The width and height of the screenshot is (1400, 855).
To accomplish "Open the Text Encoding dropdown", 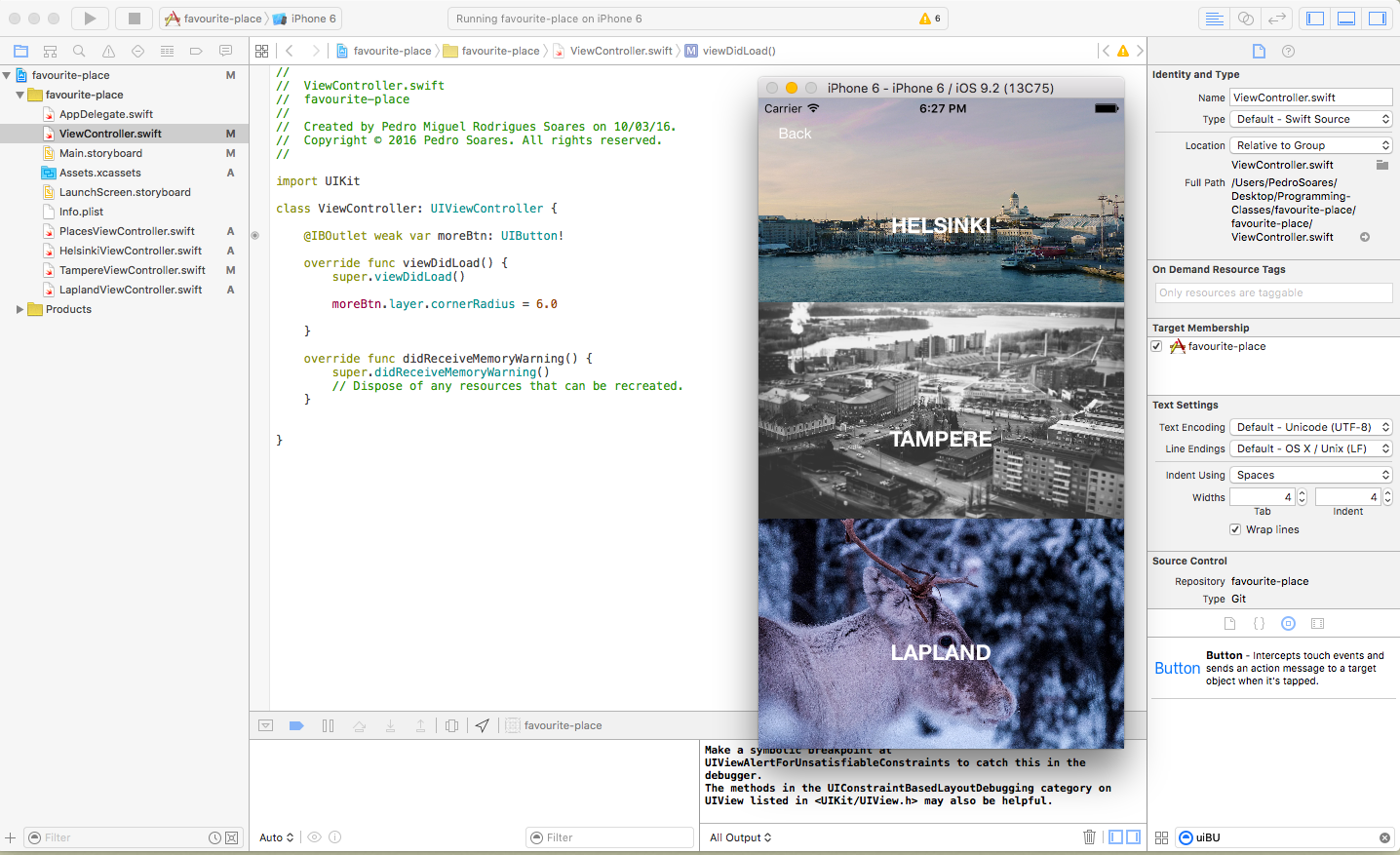I will pyautogui.click(x=1311, y=427).
